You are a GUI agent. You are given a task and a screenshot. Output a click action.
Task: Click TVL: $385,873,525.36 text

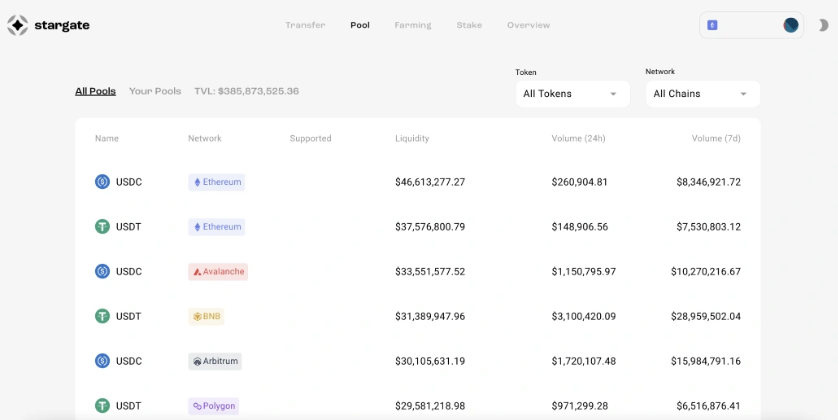coord(246,91)
